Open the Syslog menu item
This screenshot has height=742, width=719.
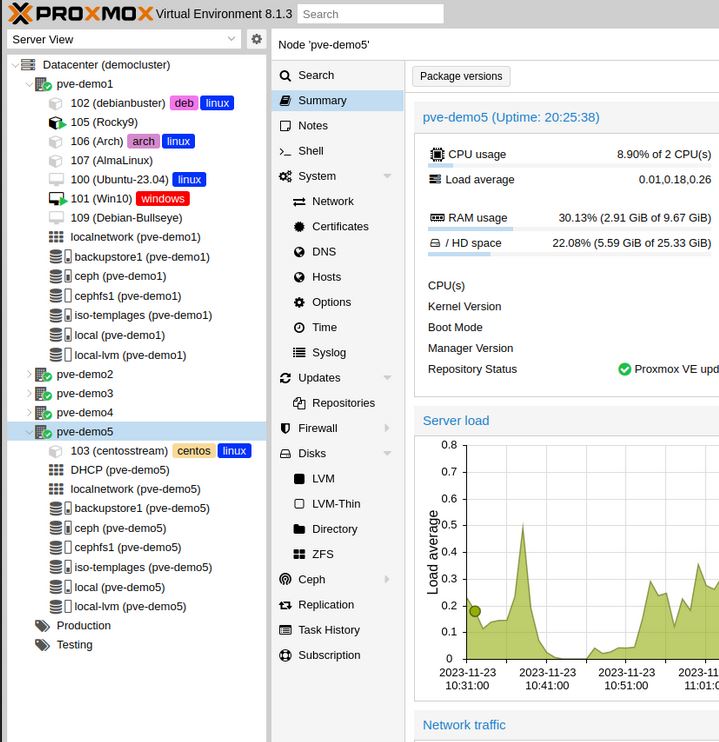[x=329, y=353]
